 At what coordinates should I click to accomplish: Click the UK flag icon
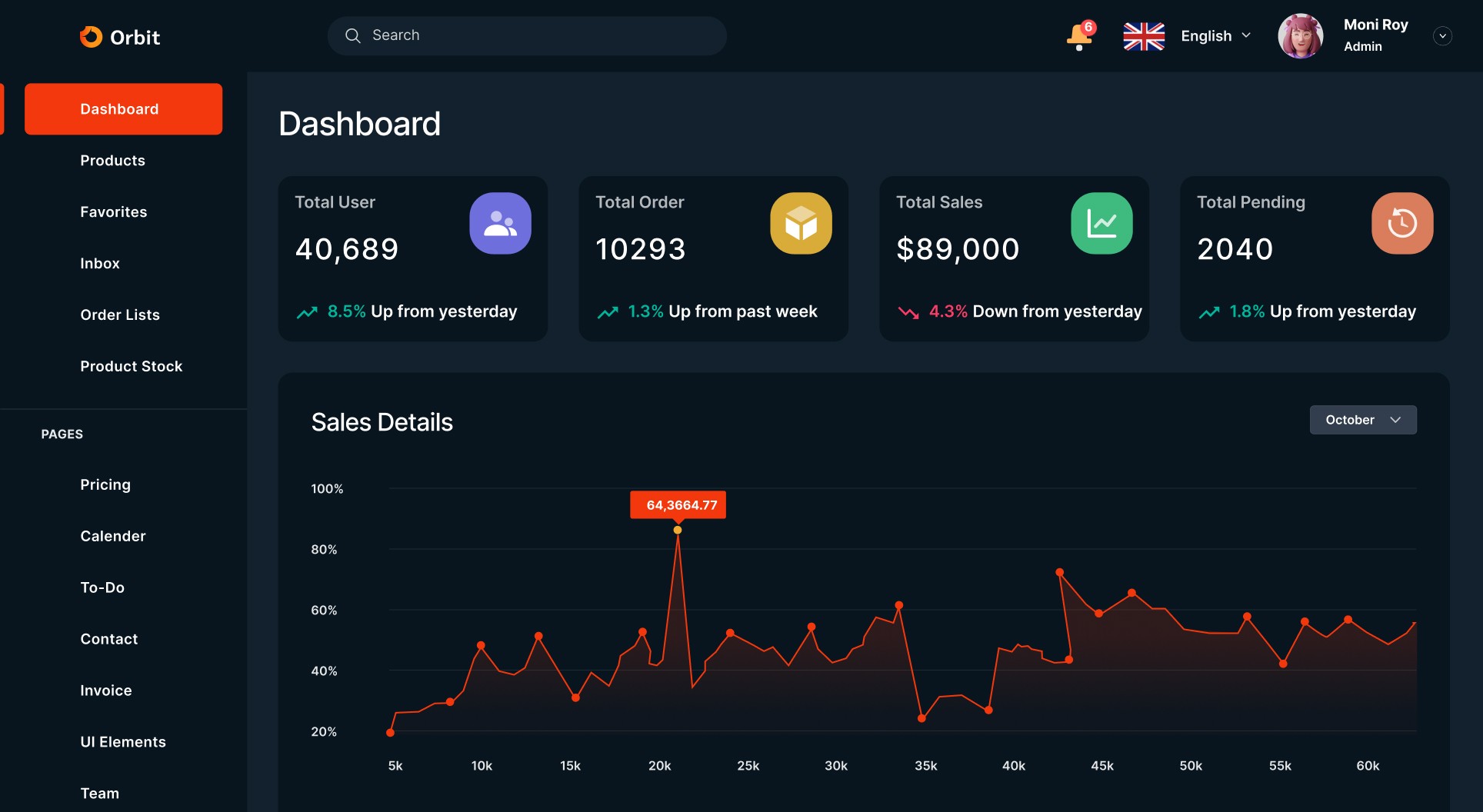pos(1144,36)
